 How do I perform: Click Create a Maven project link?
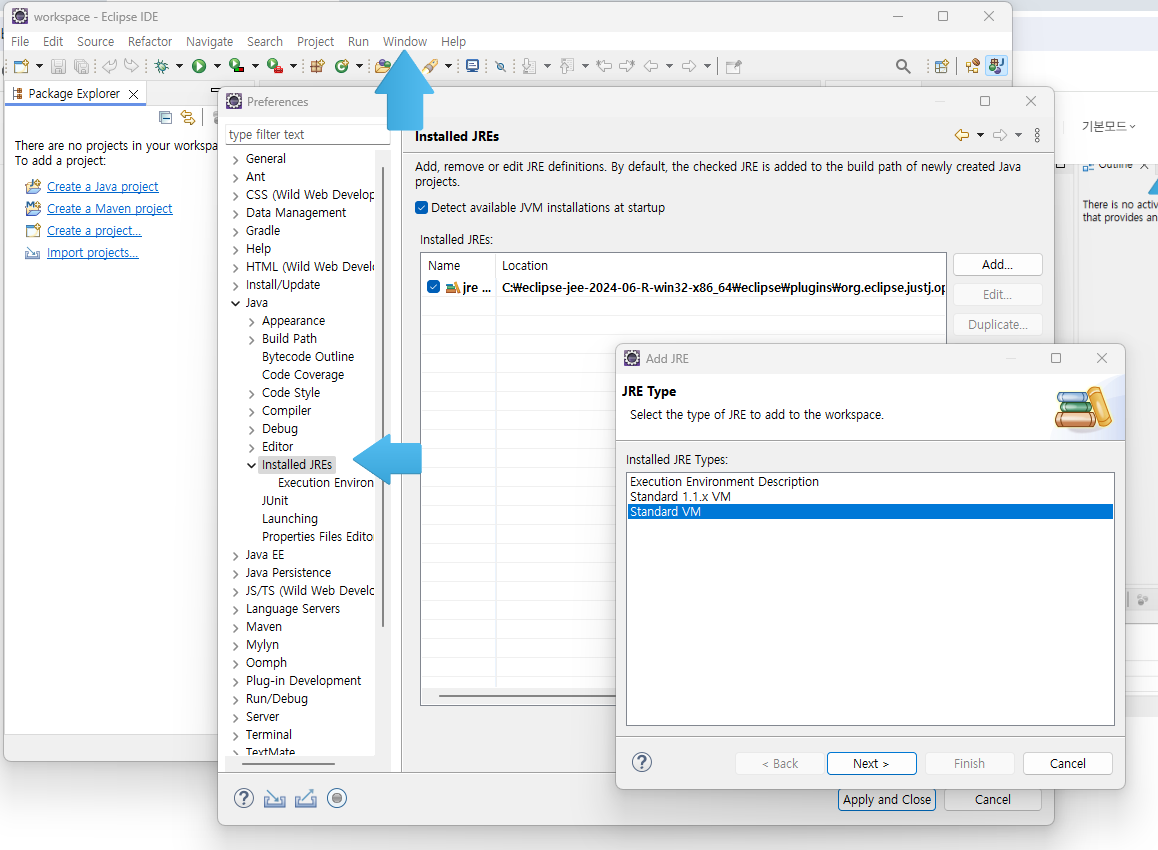click(109, 209)
